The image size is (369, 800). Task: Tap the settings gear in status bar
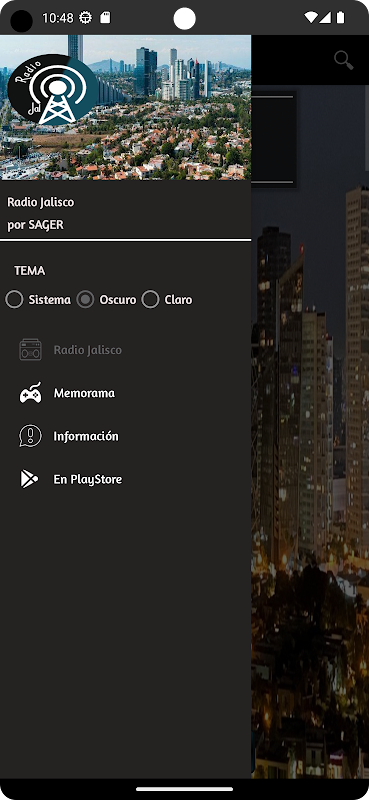pos(85,18)
